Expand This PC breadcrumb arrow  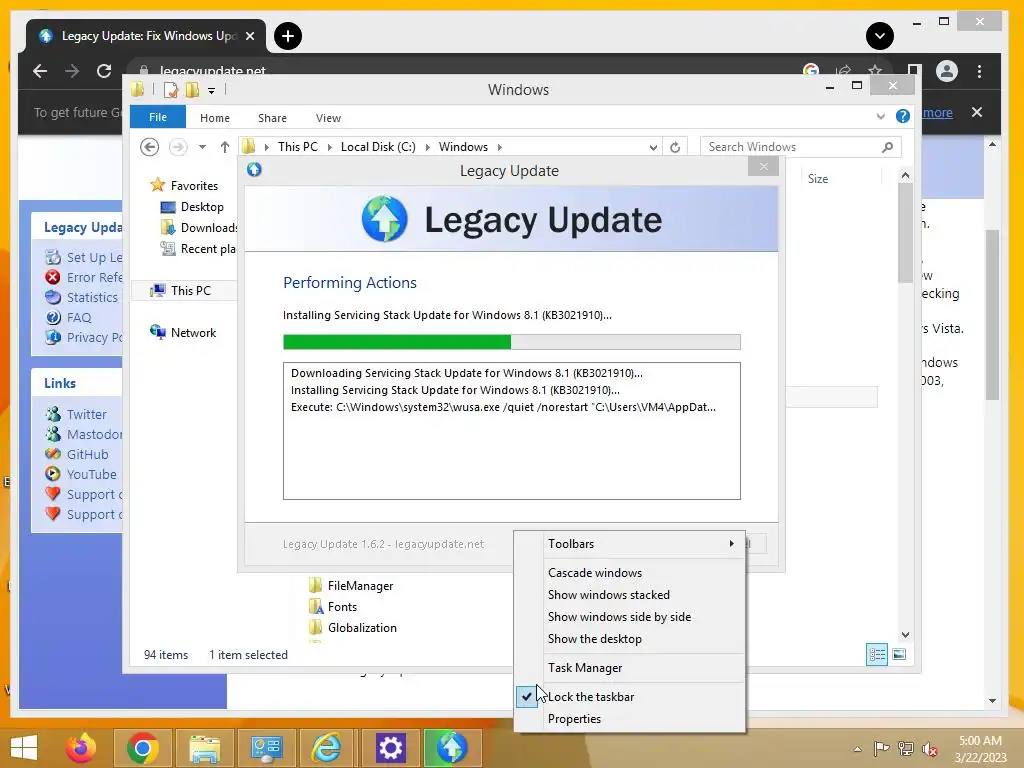point(329,147)
